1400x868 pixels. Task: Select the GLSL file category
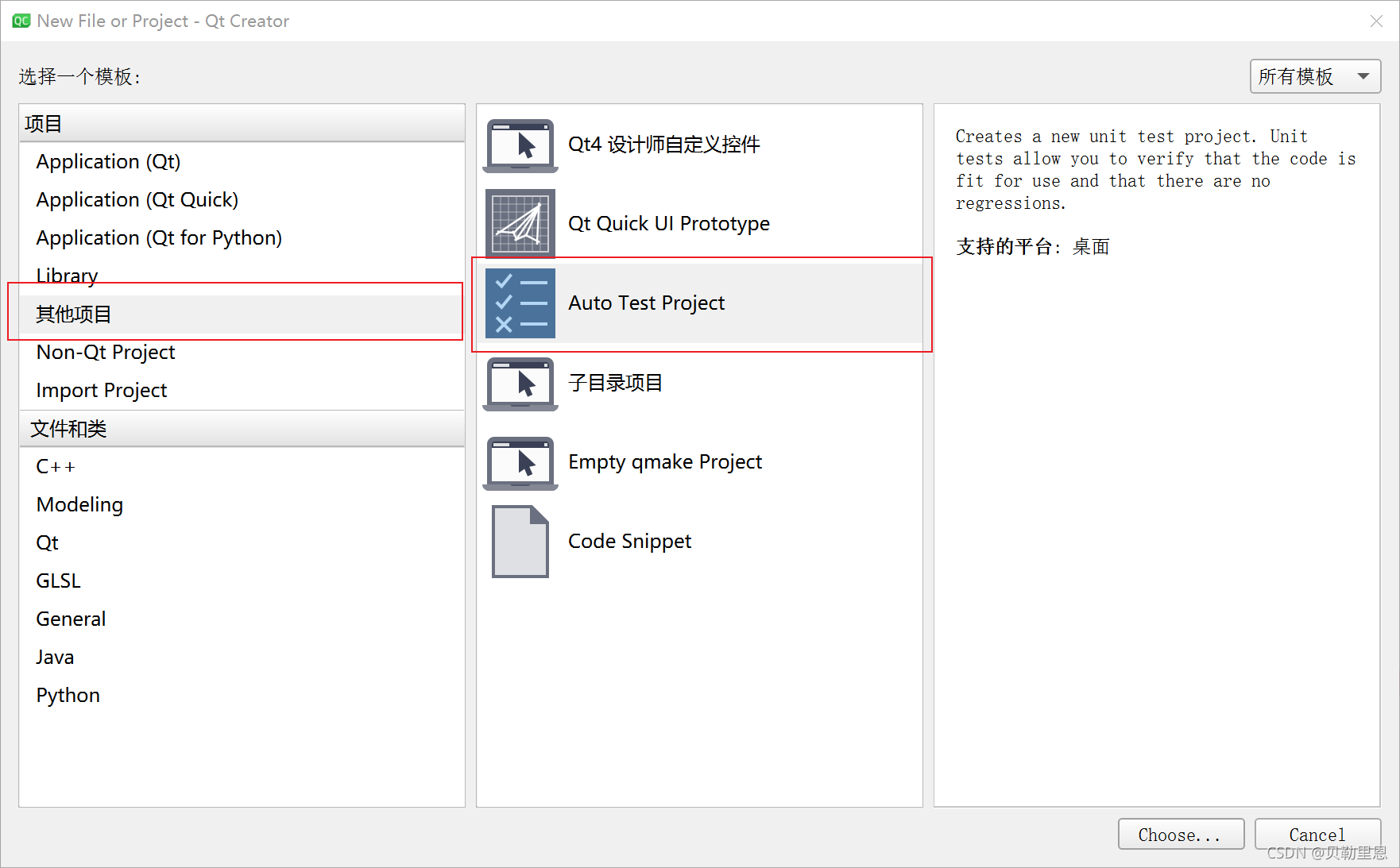click(x=242, y=581)
